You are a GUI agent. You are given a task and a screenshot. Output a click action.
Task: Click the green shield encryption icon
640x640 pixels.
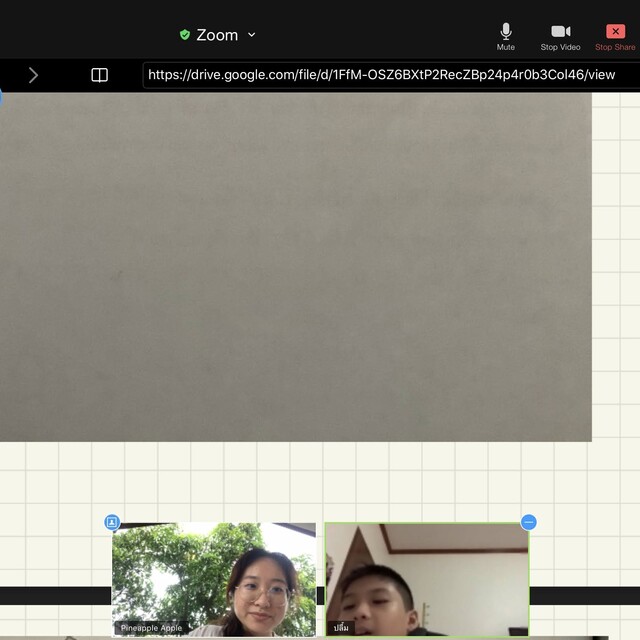click(x=185, y=35)
